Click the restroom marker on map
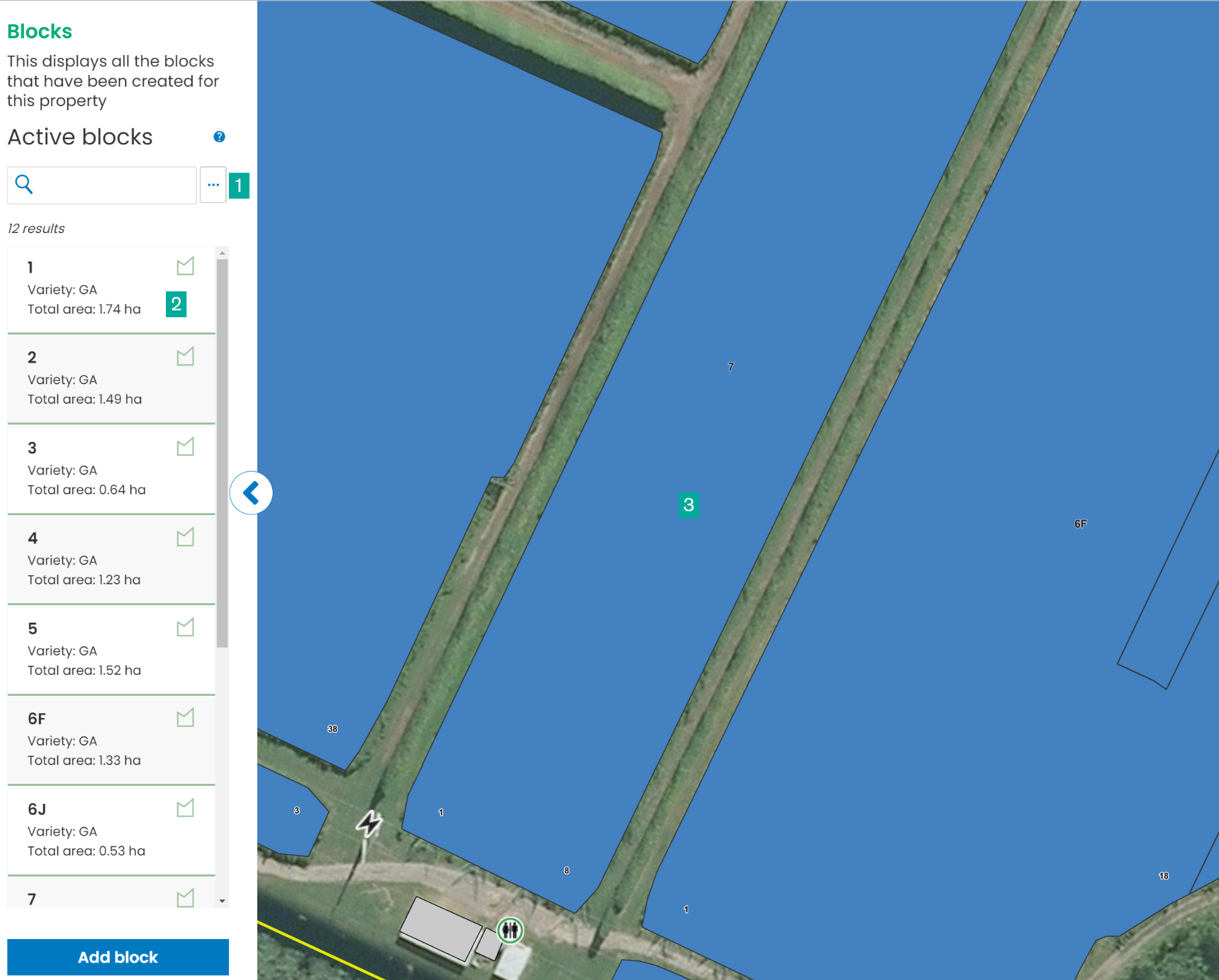This screenshot has height=980, width=1219. [x=510, y=930]
